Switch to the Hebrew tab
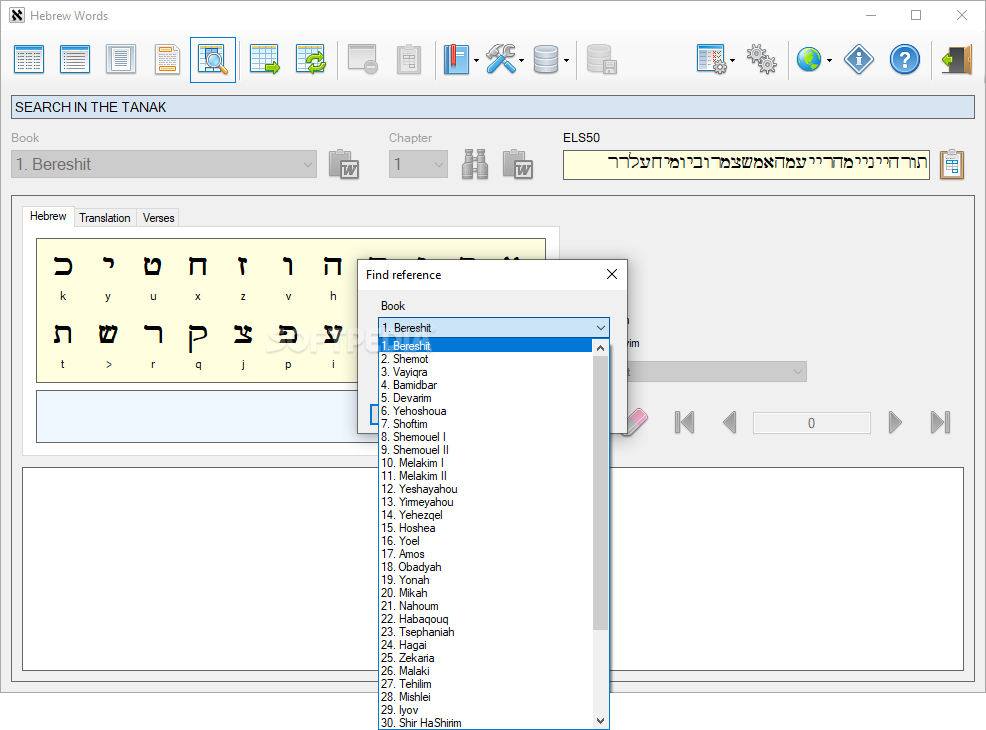This screenshot has width=986, height=730. (48, 216)
